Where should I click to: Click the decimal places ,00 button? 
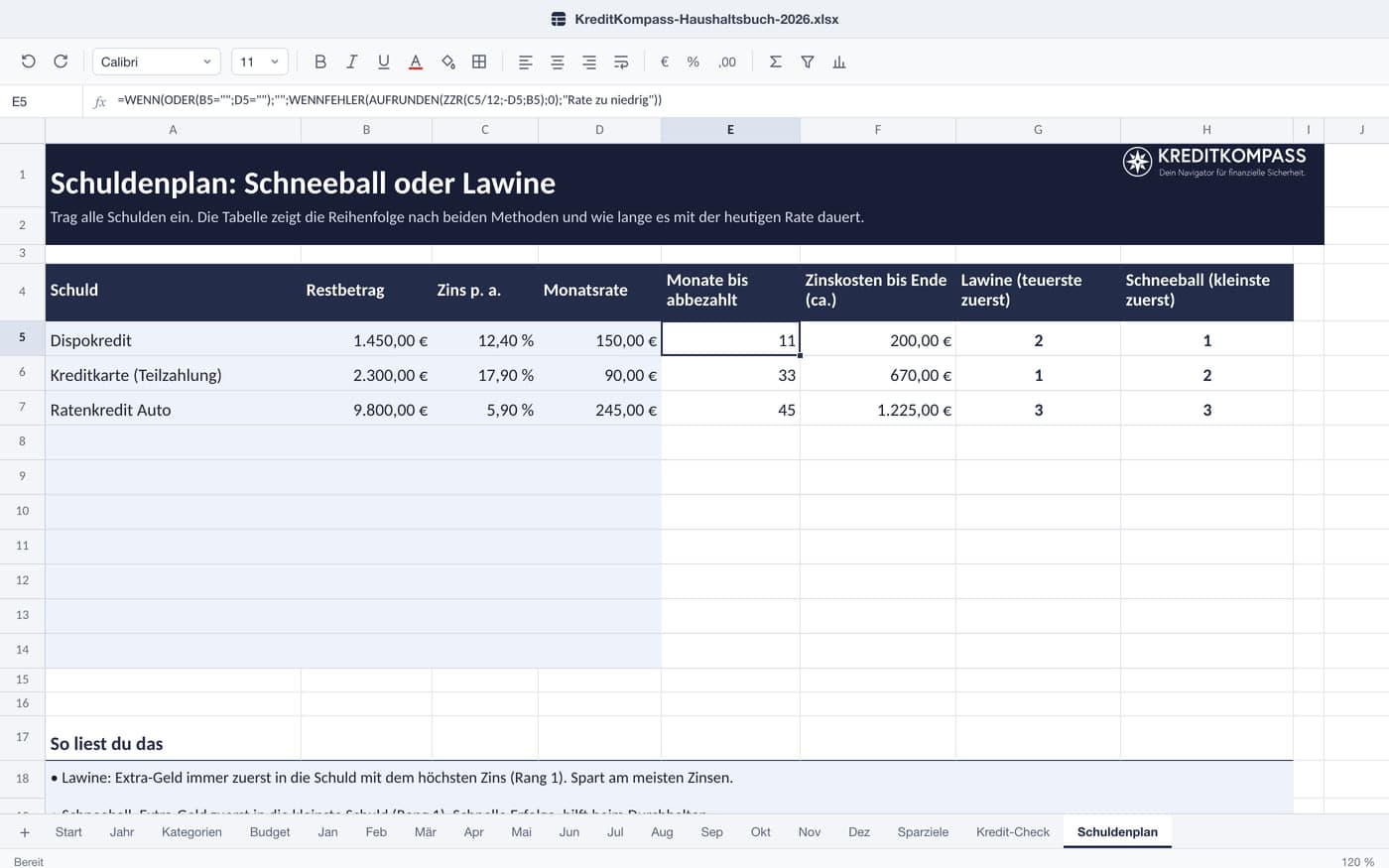point(727,62)
